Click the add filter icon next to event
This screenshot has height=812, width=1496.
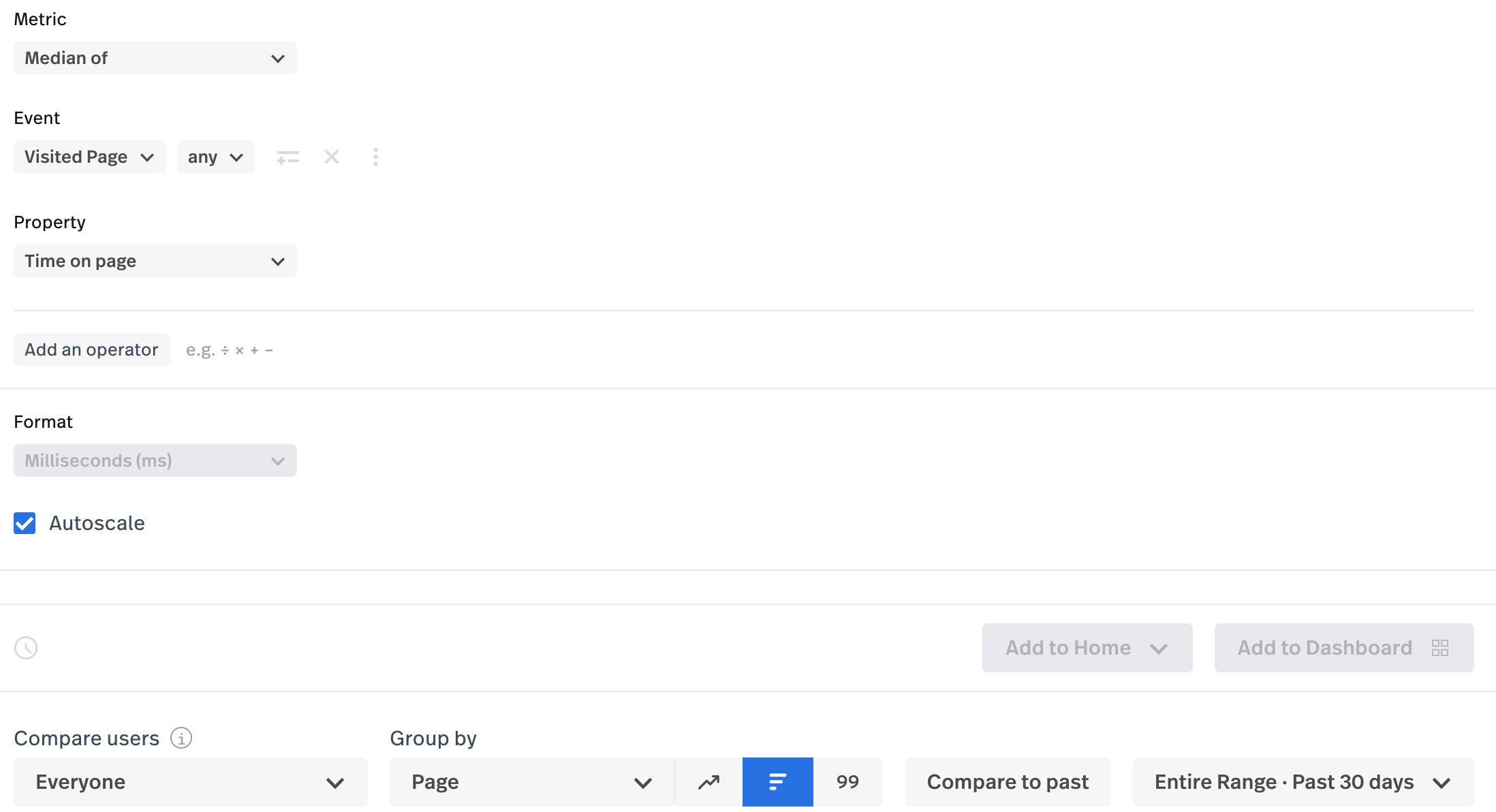(x=287, y=157)
